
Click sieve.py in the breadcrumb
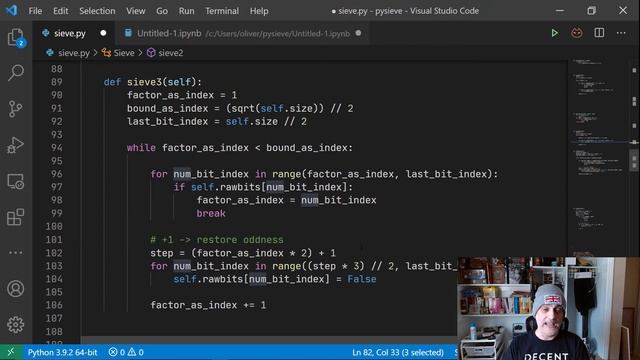point(73,53)
